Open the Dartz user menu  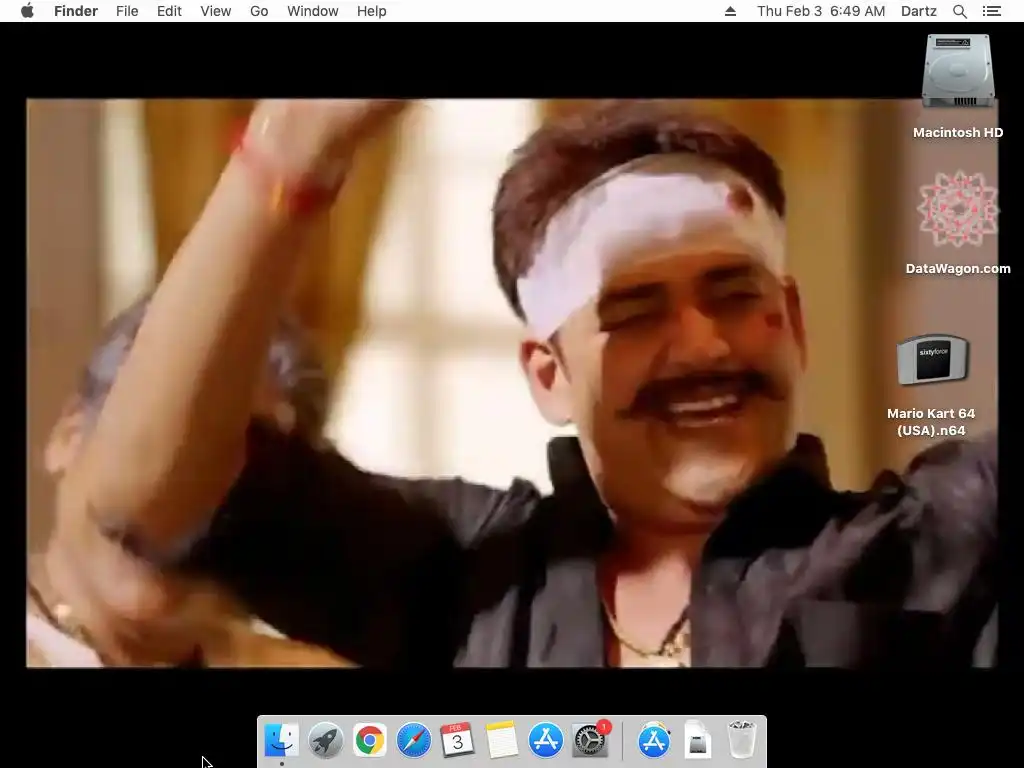pos(919,11)
